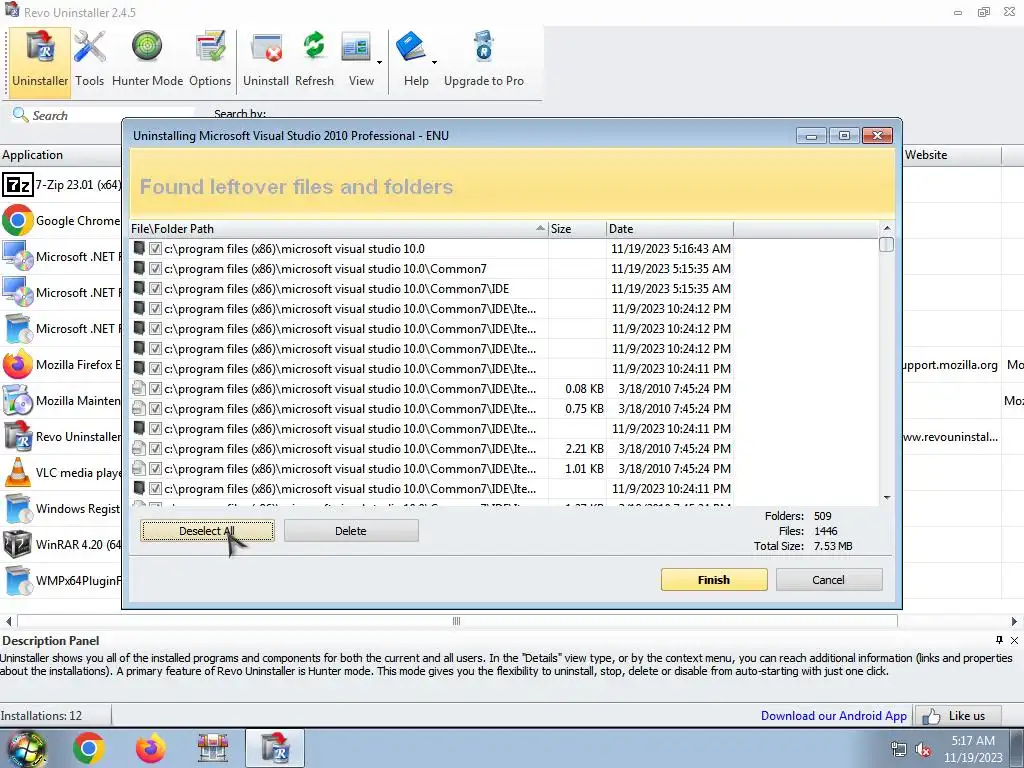Viewport: 1024px width, 768px height.
Task: Uncheck checkbox of last fully visible row
Action: click(155, 488)
